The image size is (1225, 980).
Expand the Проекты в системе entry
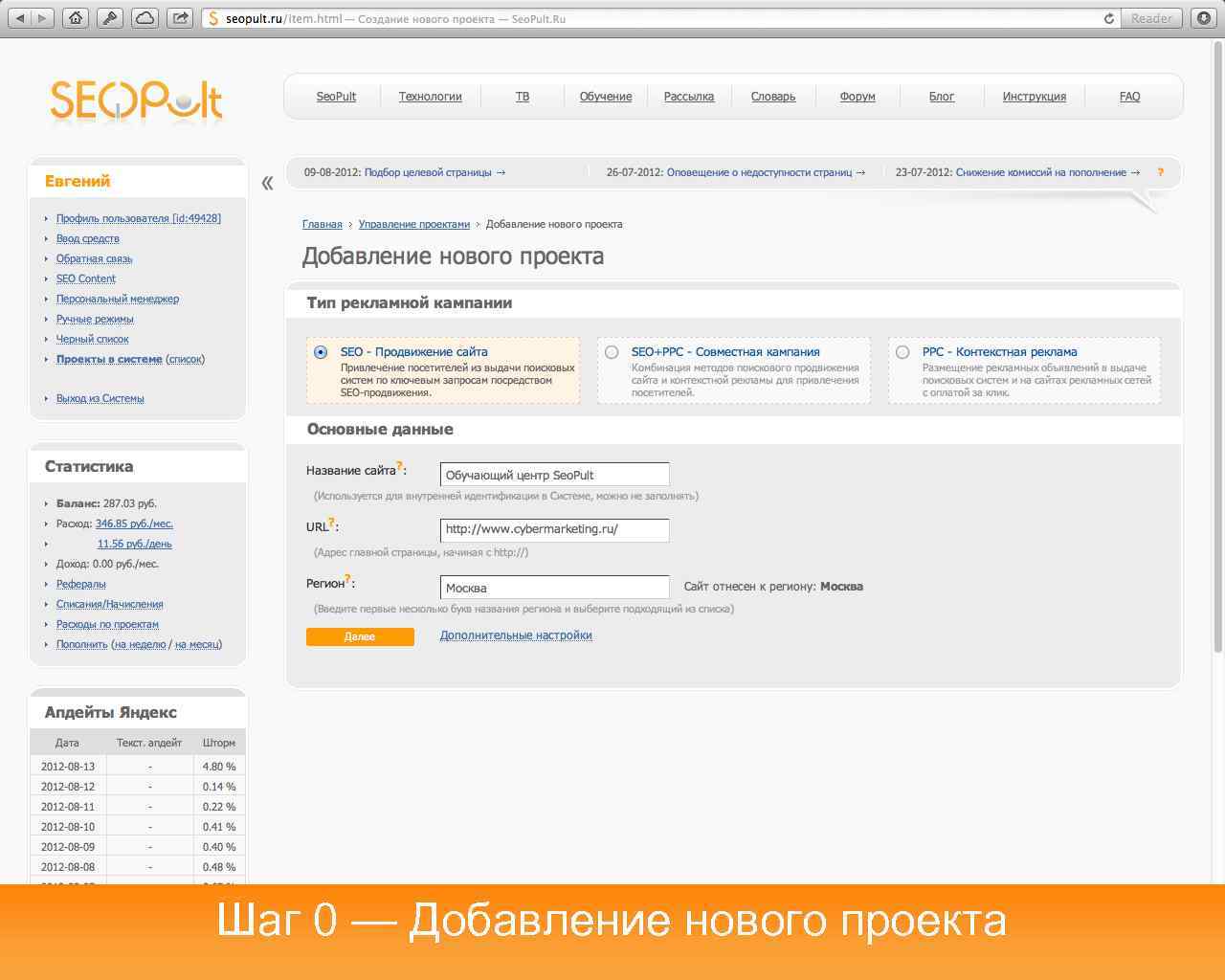coord(111,359)
